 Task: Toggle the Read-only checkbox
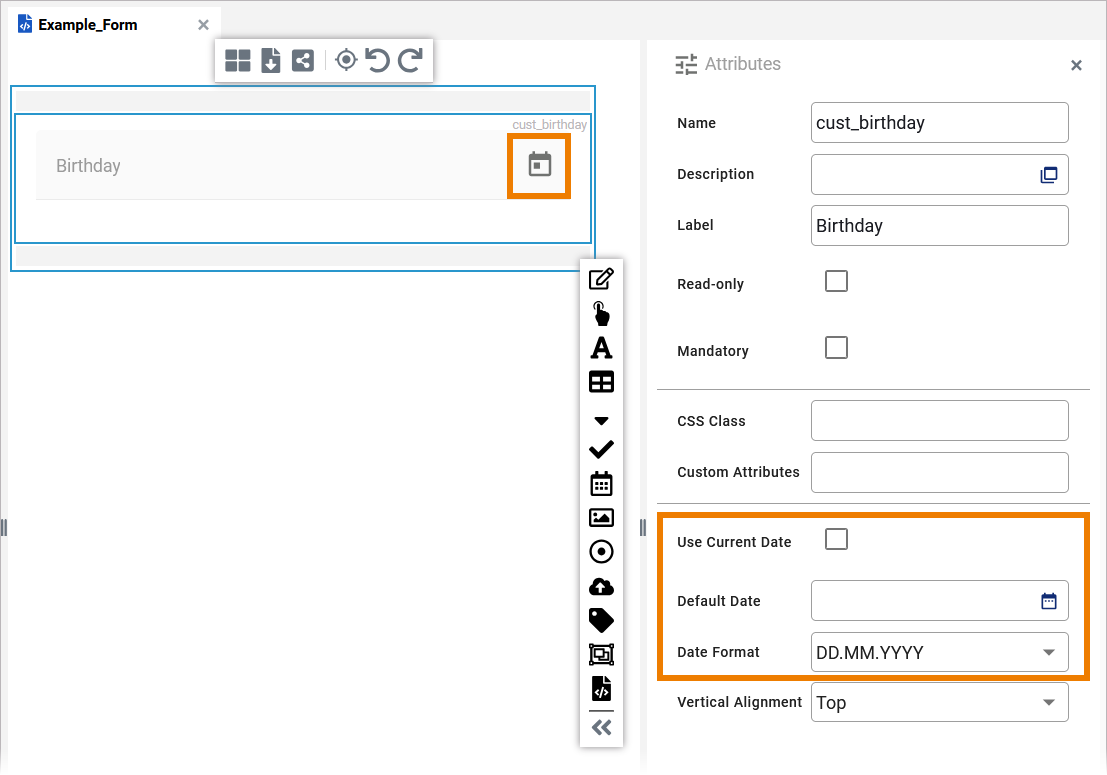(x=837, y=282)
